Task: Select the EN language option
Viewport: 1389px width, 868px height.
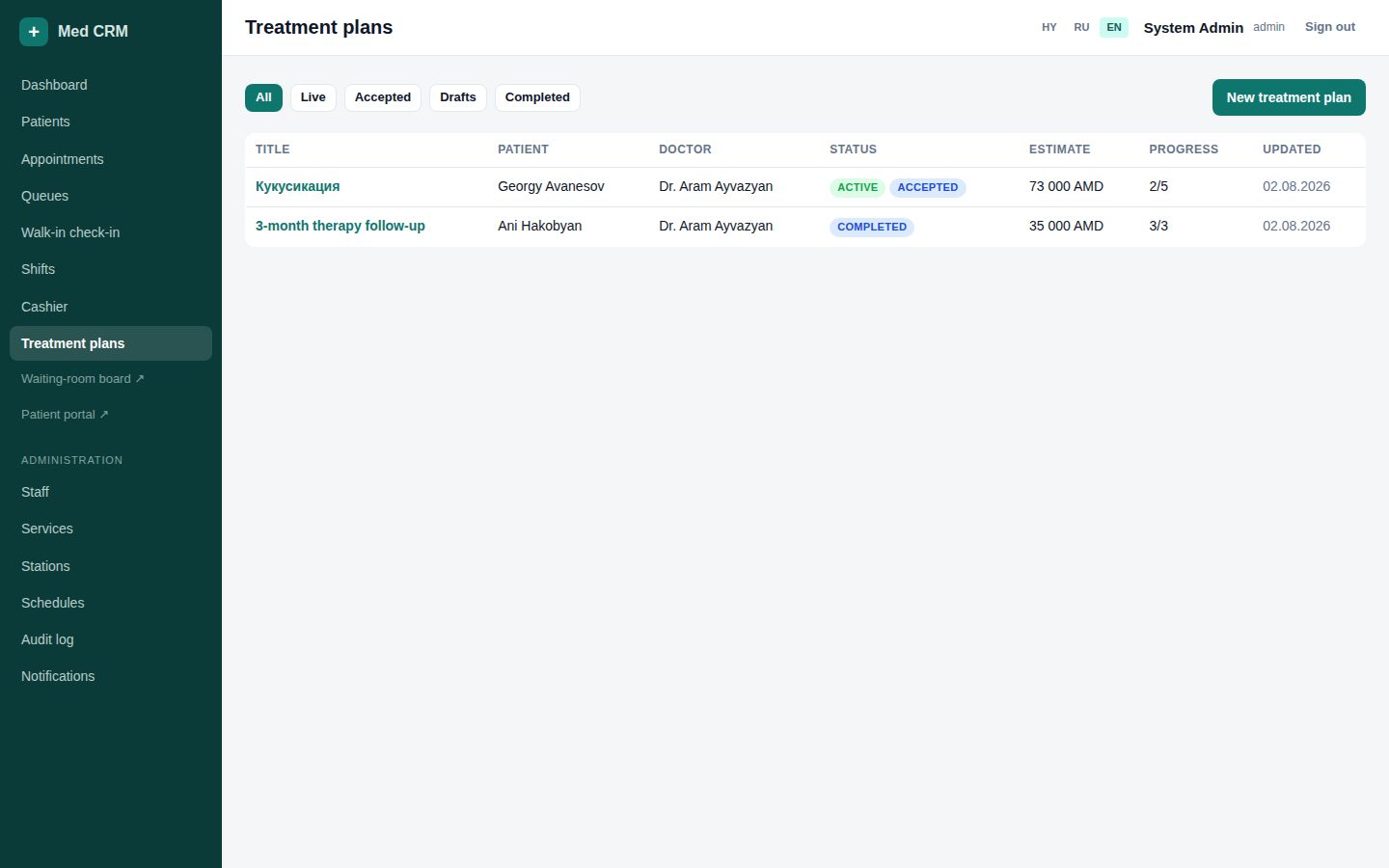Action: 1114,27
